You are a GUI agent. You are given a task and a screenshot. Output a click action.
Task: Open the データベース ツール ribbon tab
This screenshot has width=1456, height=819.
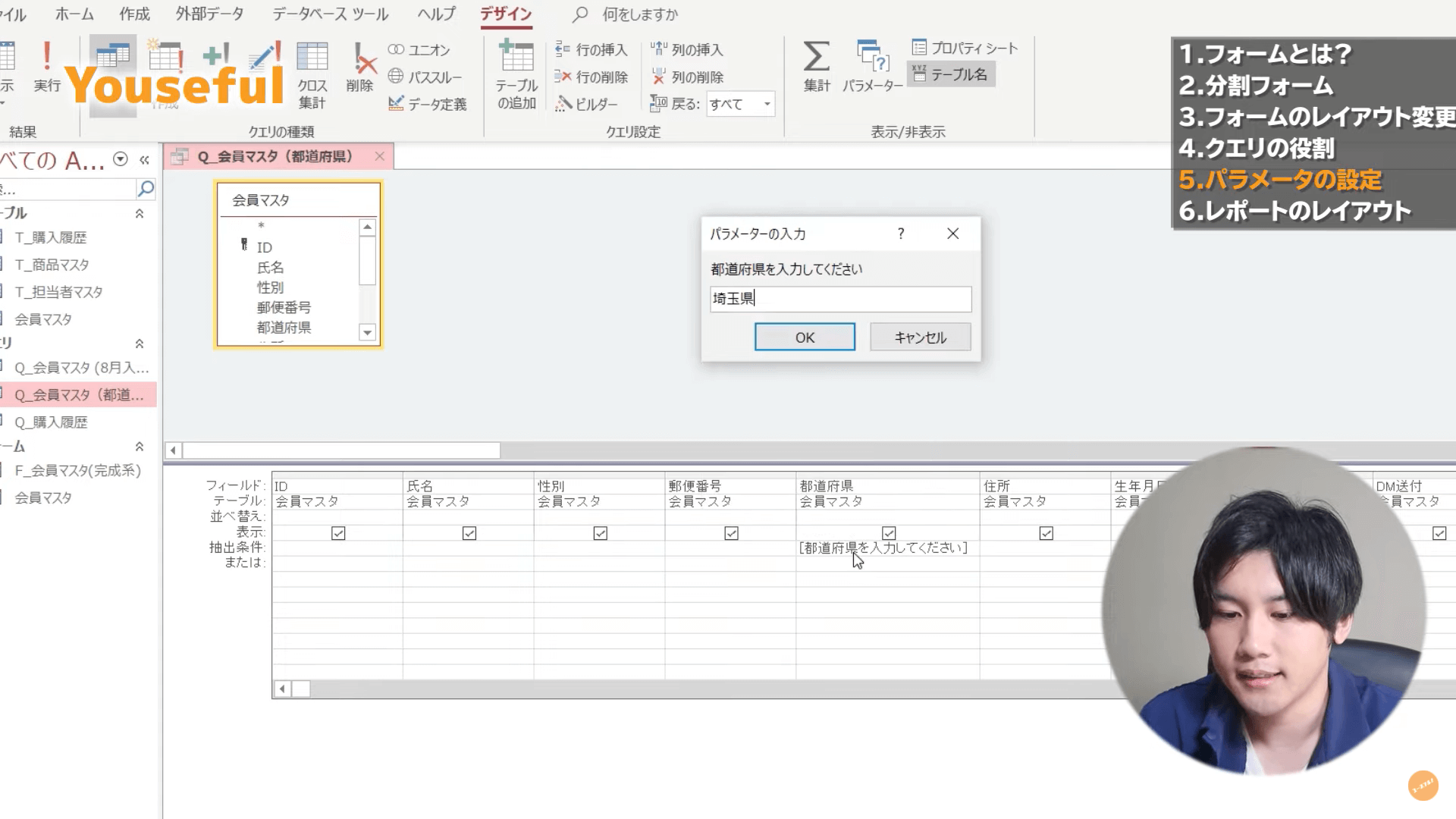pos(330,14)
